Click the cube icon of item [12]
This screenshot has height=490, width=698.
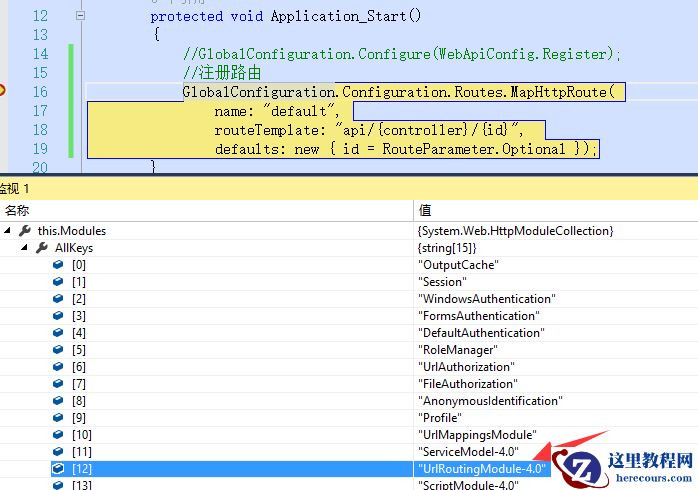point(58,469)
